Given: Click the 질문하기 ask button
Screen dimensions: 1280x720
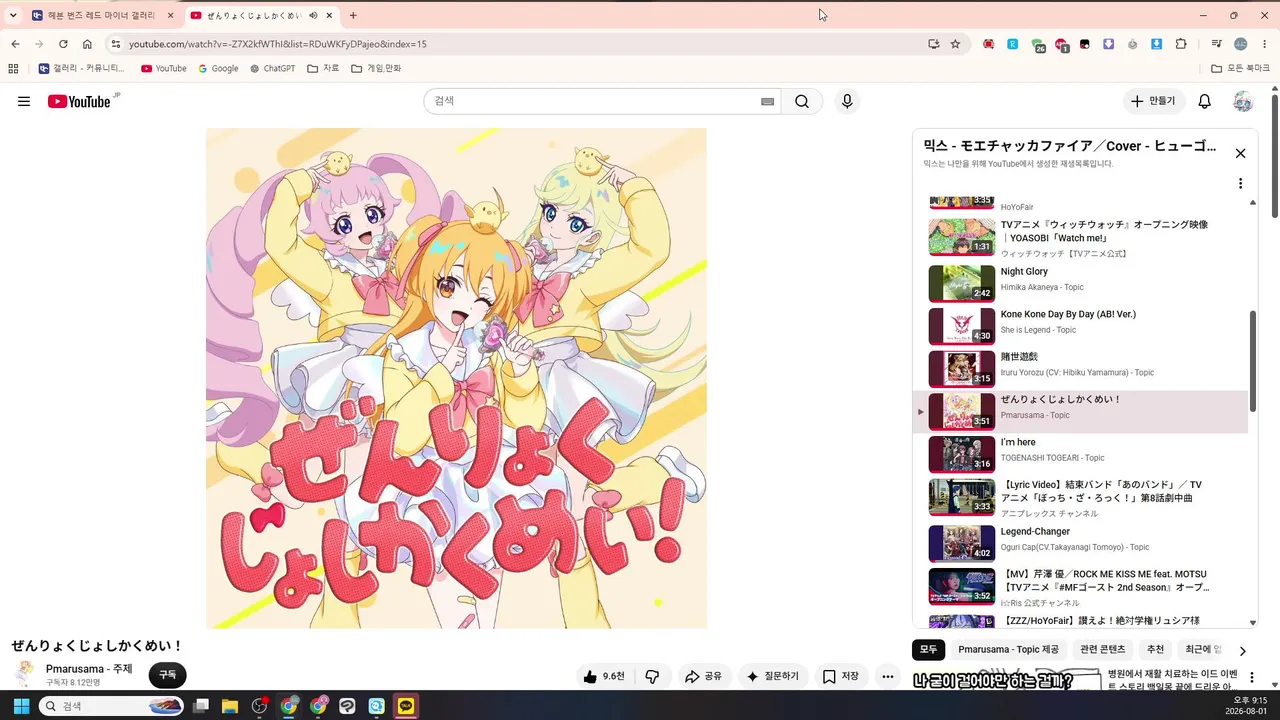Looking at the screenshot, I should click(773, 677).
